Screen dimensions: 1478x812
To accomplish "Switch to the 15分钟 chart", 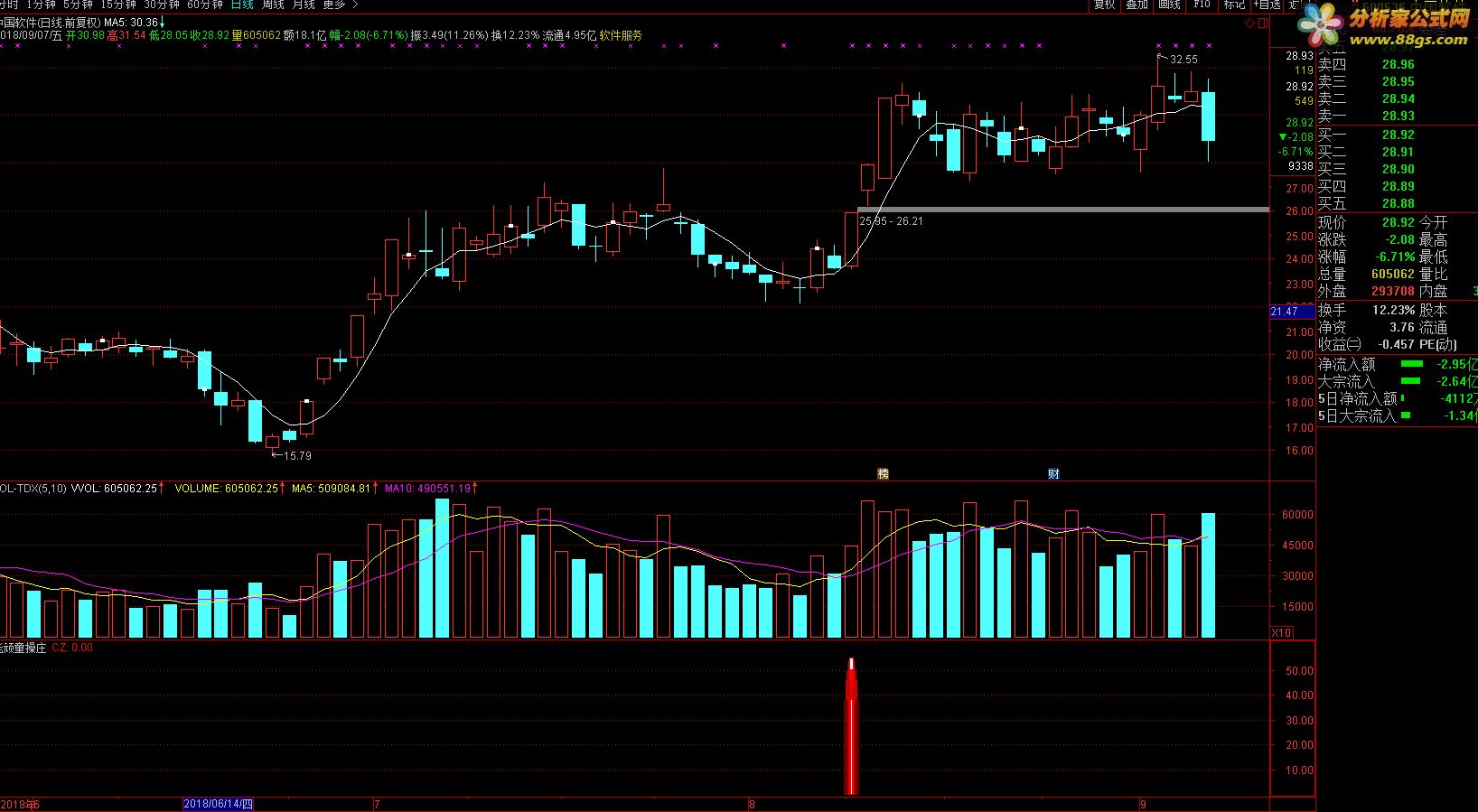I will click(x=118, y=5).
